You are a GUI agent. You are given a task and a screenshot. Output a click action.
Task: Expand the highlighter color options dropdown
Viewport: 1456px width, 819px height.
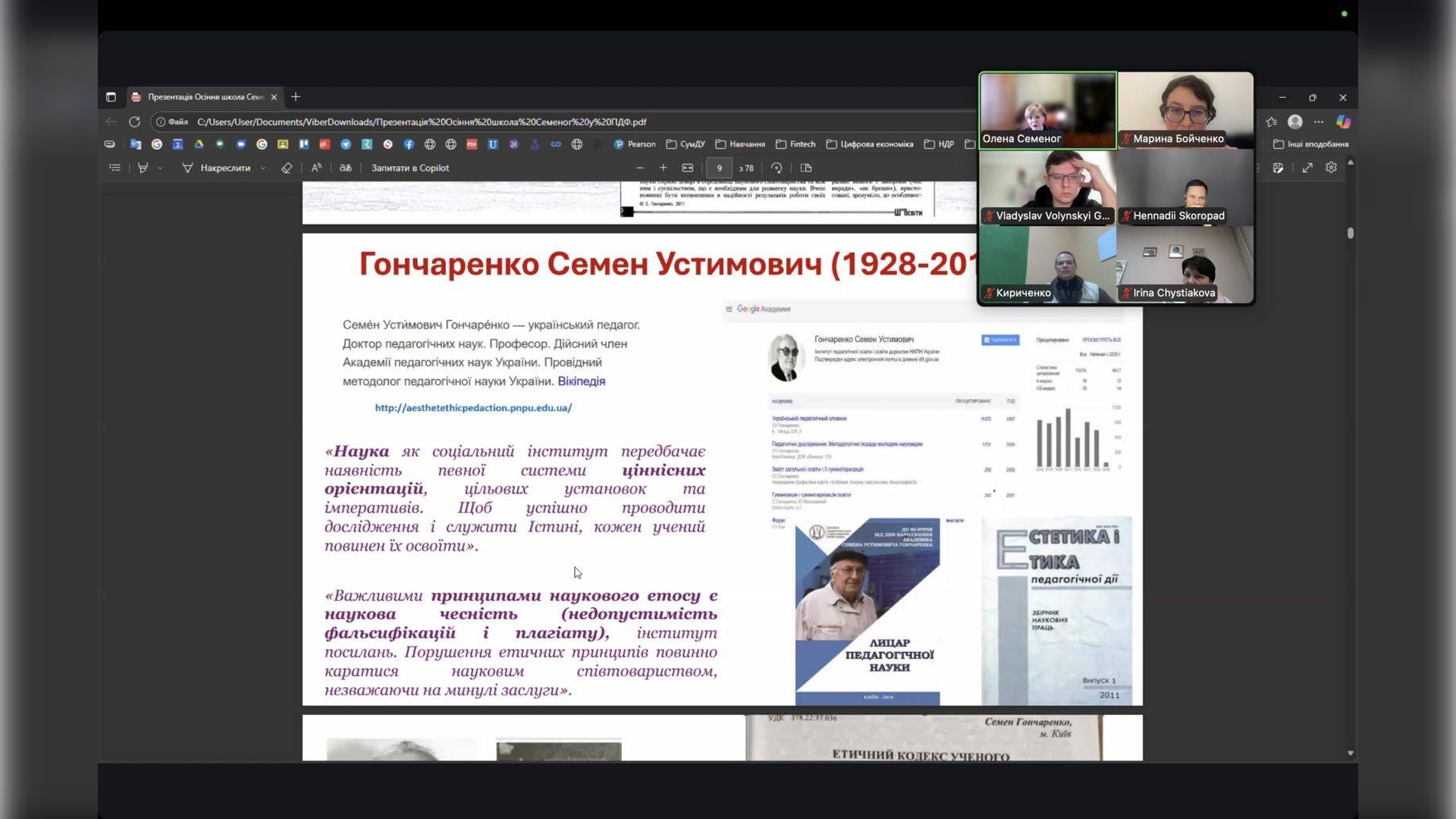click(x=160, y=168)
